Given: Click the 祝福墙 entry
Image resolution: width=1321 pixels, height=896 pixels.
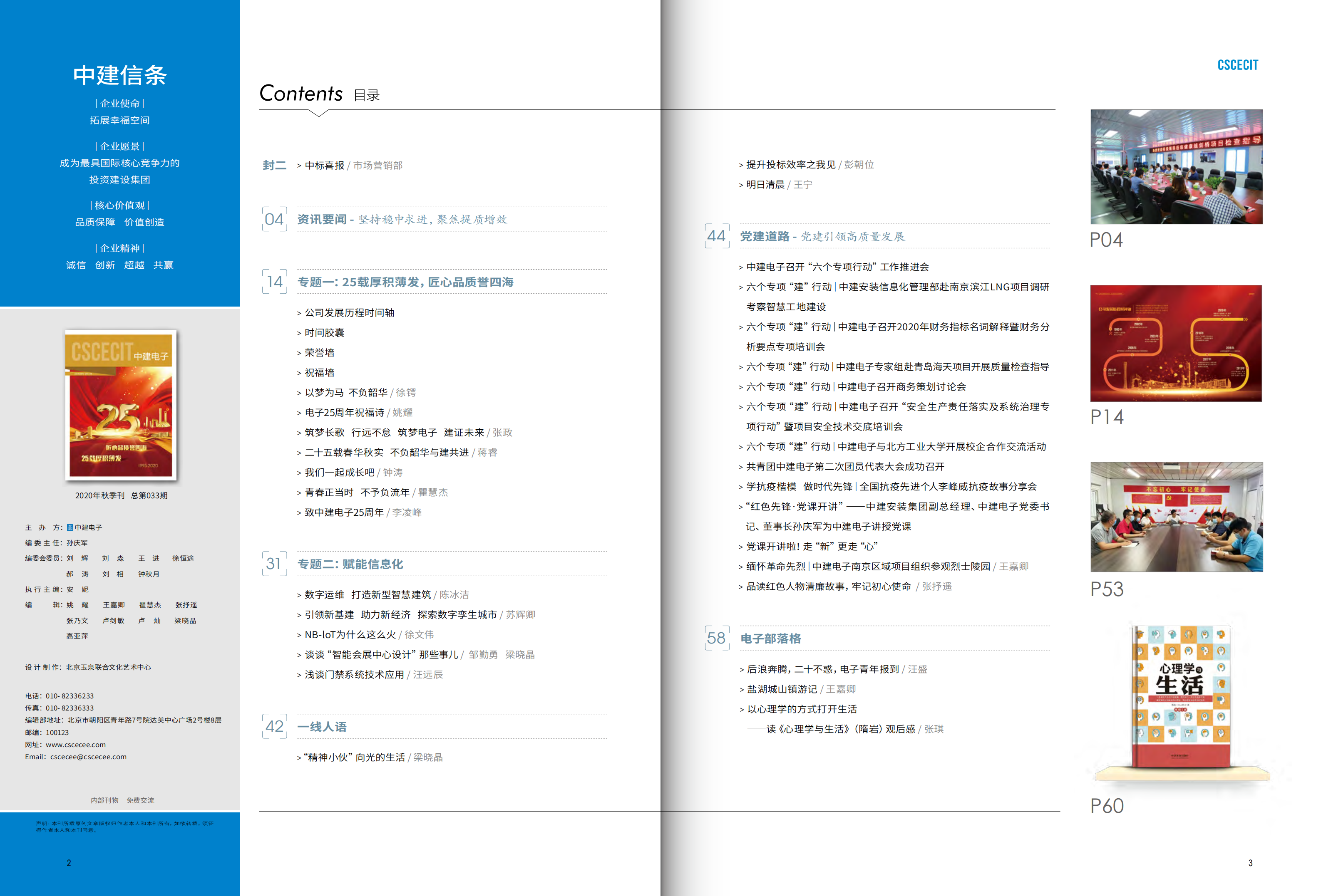Looking at the screenshot, I should 315,372.
